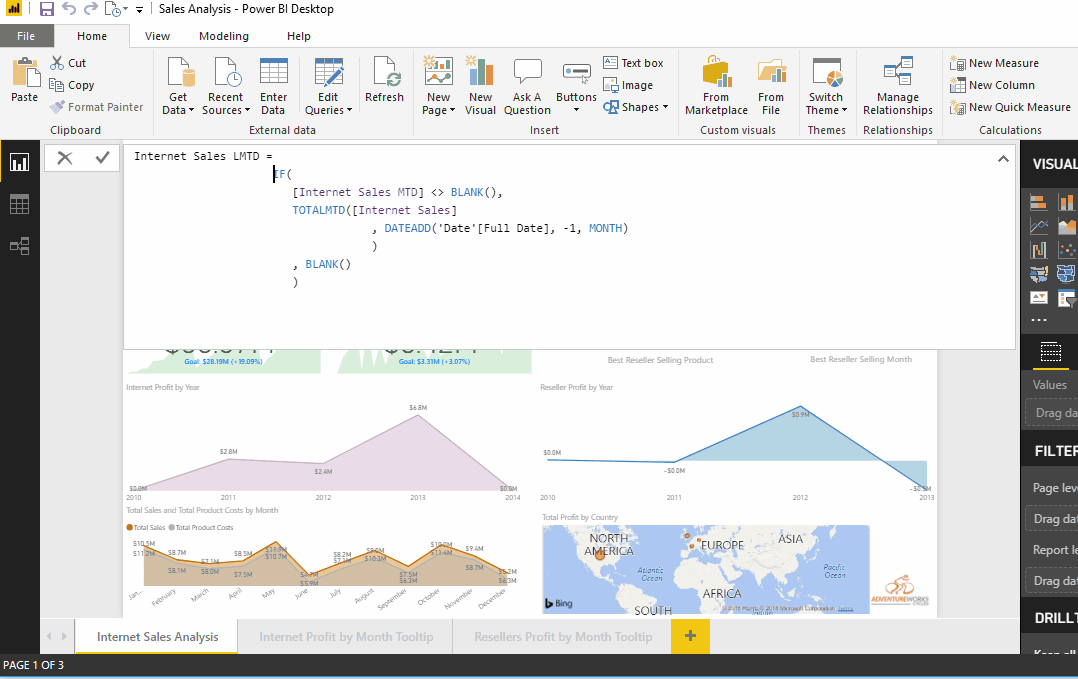This screenshot has height=679, width=1078.
Task: Create a New Measure
Action: tap(994, 63)
